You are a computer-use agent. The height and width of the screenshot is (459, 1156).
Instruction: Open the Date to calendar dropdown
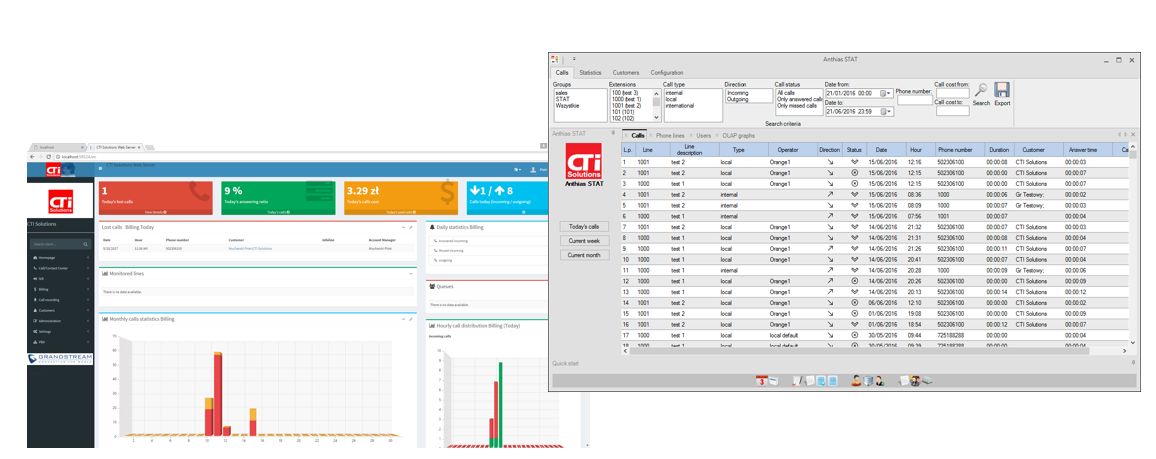(x=887, y=111)
